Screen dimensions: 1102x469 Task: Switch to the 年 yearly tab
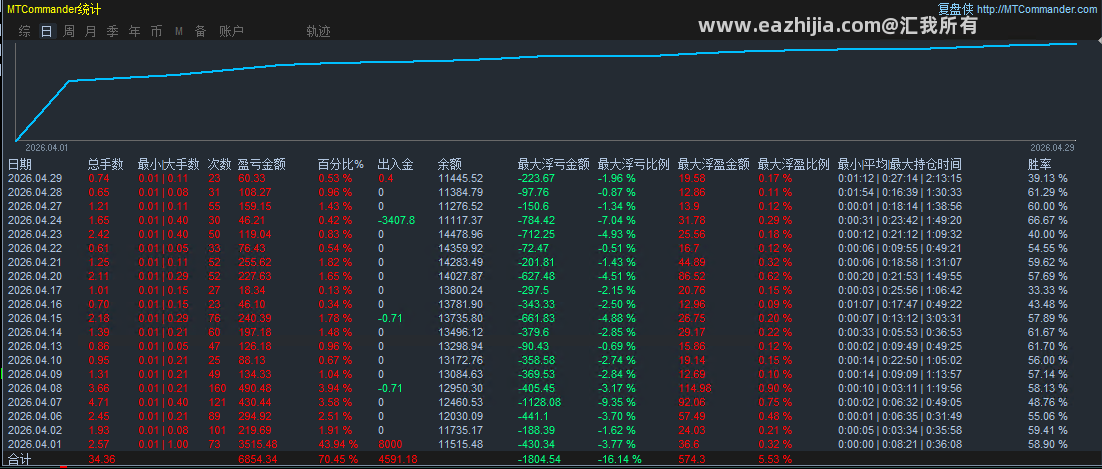click(134, 31)
